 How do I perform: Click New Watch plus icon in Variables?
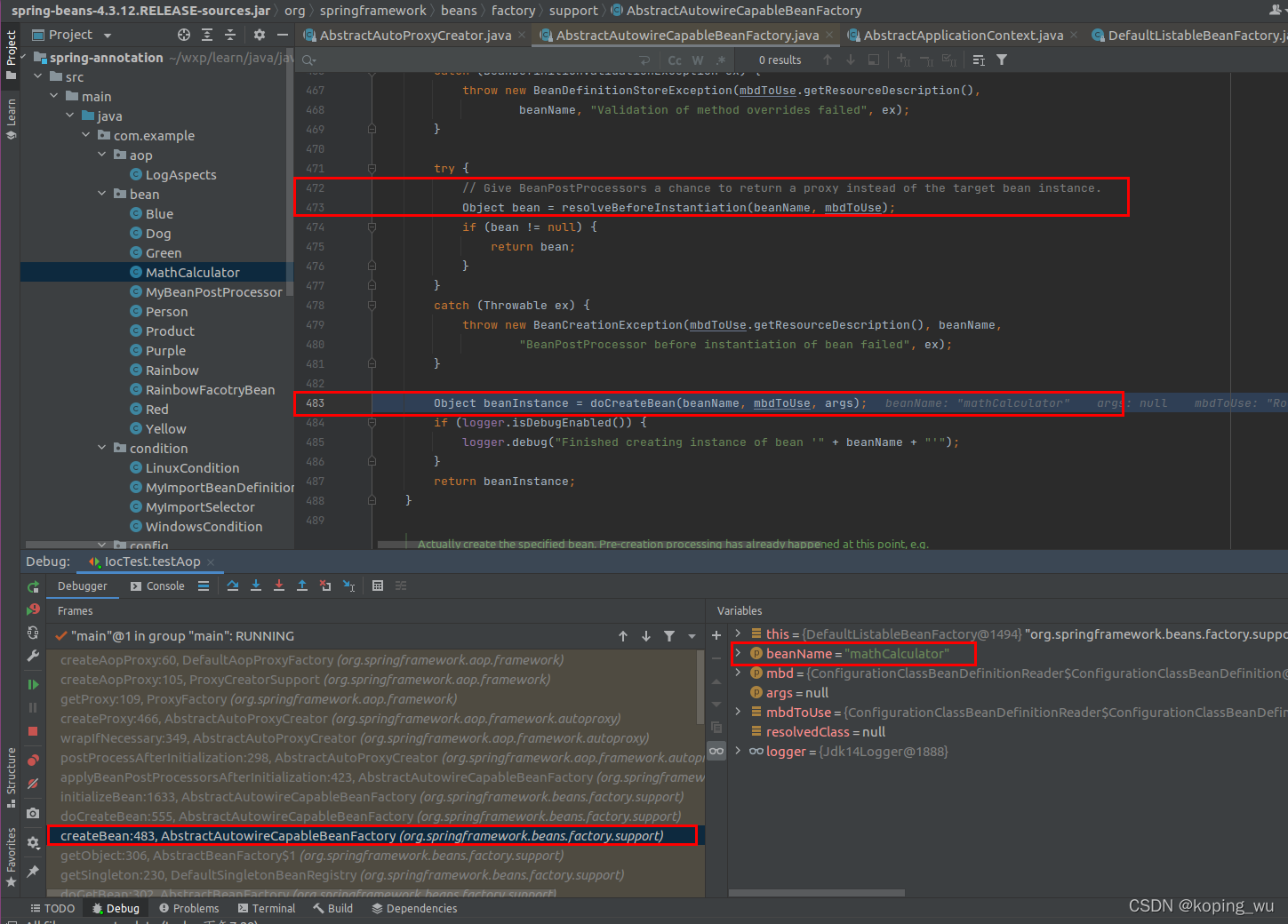click(x=716, y=635)
